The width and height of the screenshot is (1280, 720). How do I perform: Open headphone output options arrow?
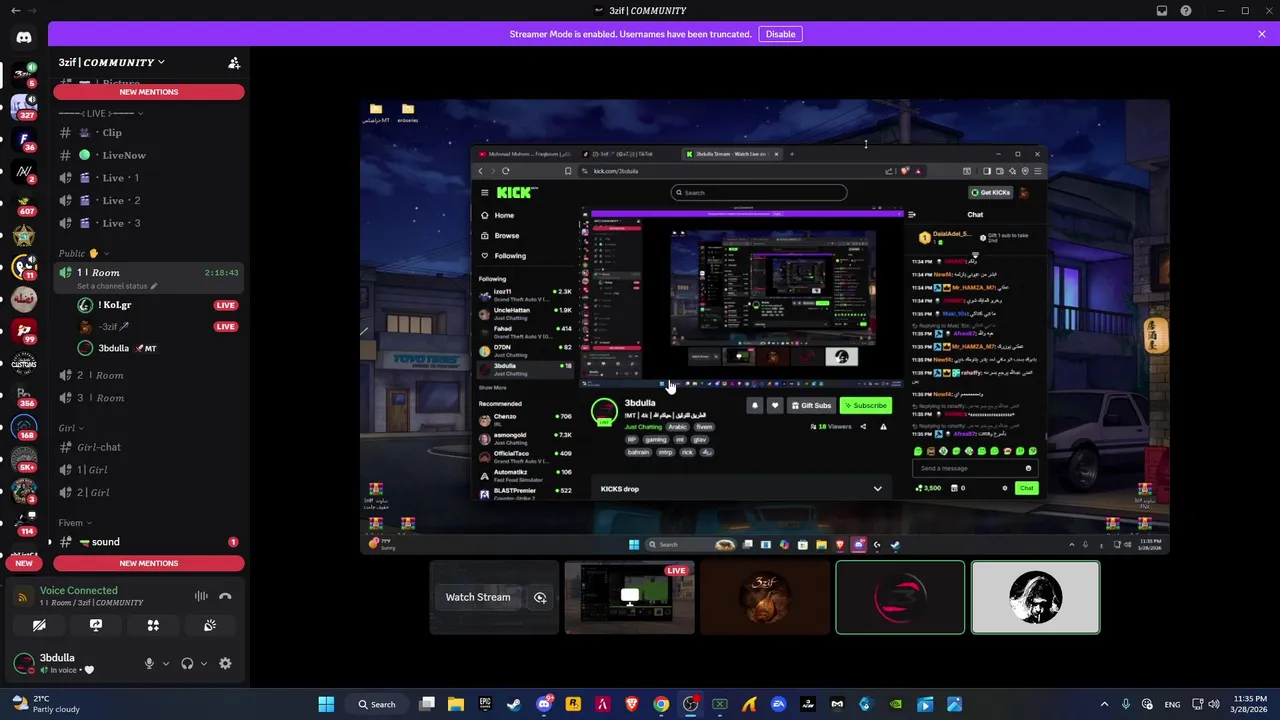(204, 663)
